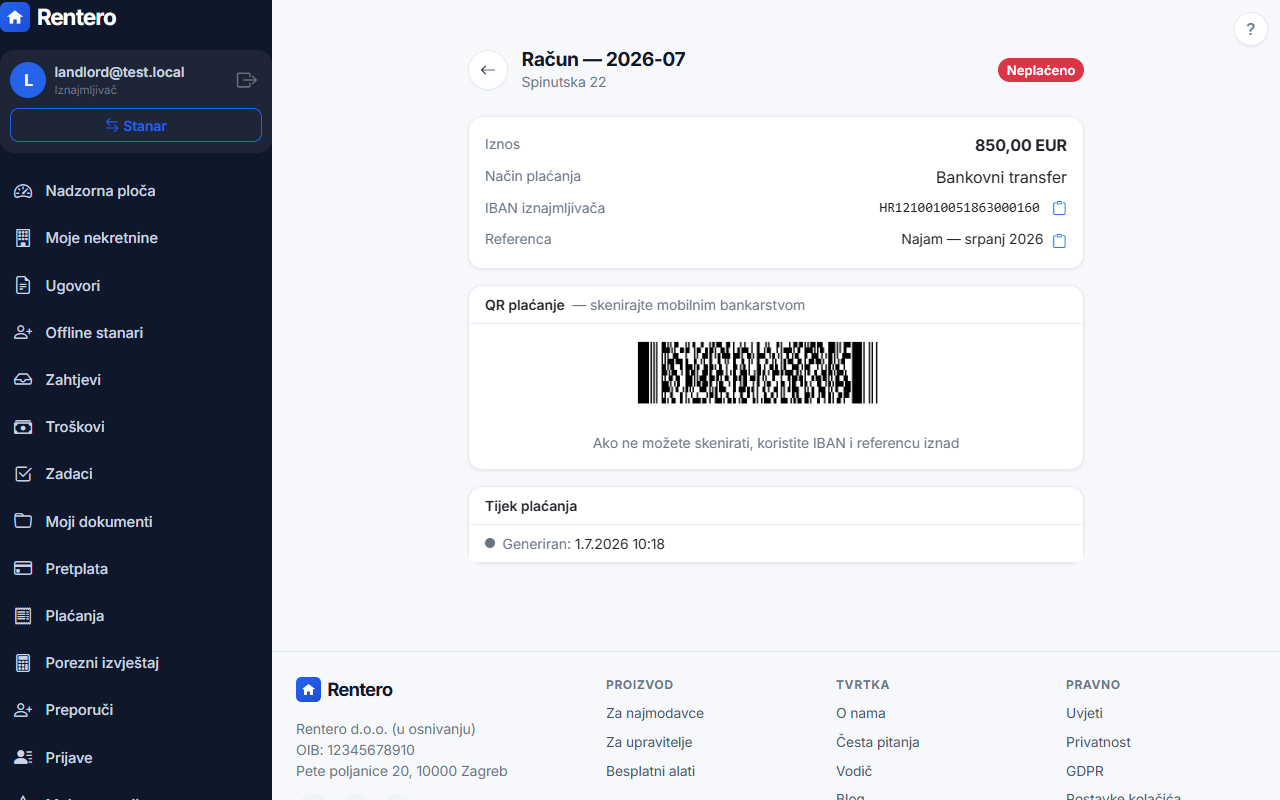Screen dimensions: 1280x800
Task: Open Porezni izvještaj
Action: pyautogui.click(x=136, y=663)
